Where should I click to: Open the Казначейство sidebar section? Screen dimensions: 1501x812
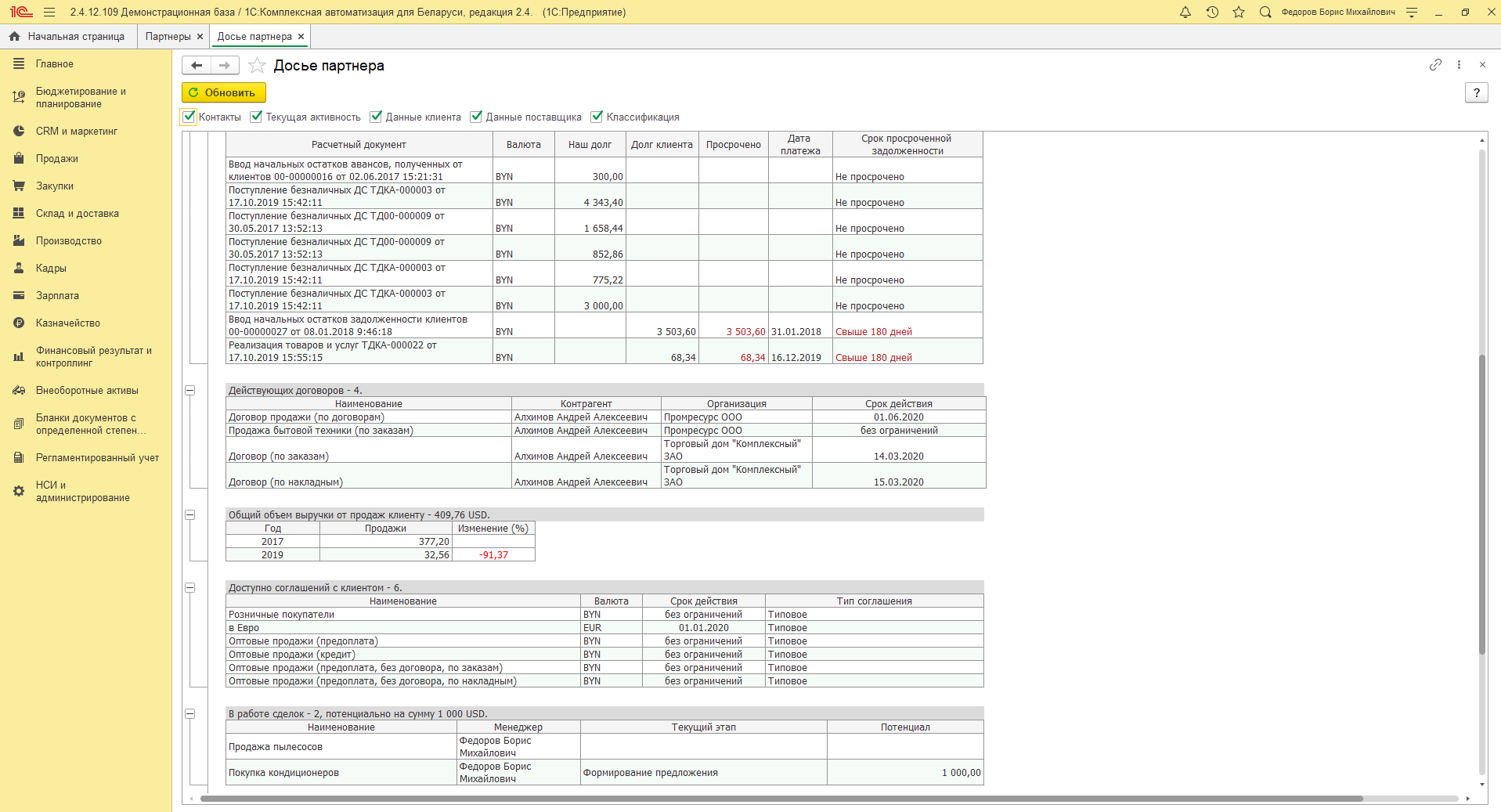tap(68, 323)
